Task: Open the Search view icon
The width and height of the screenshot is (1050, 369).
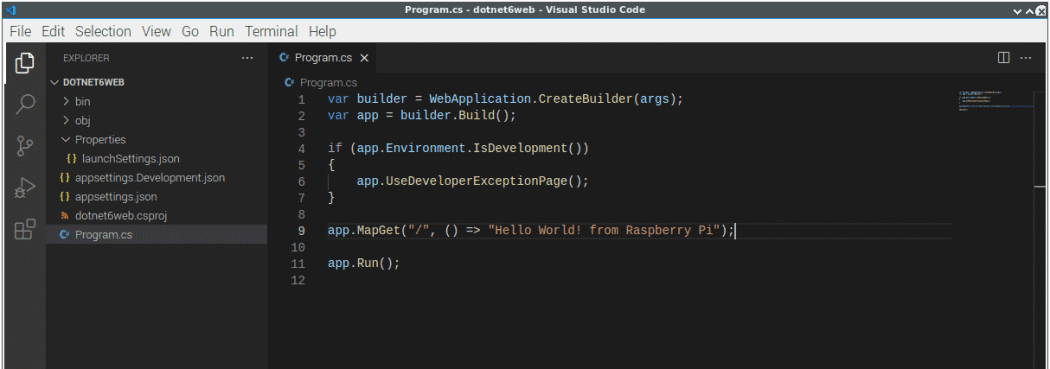Action: 25,104
